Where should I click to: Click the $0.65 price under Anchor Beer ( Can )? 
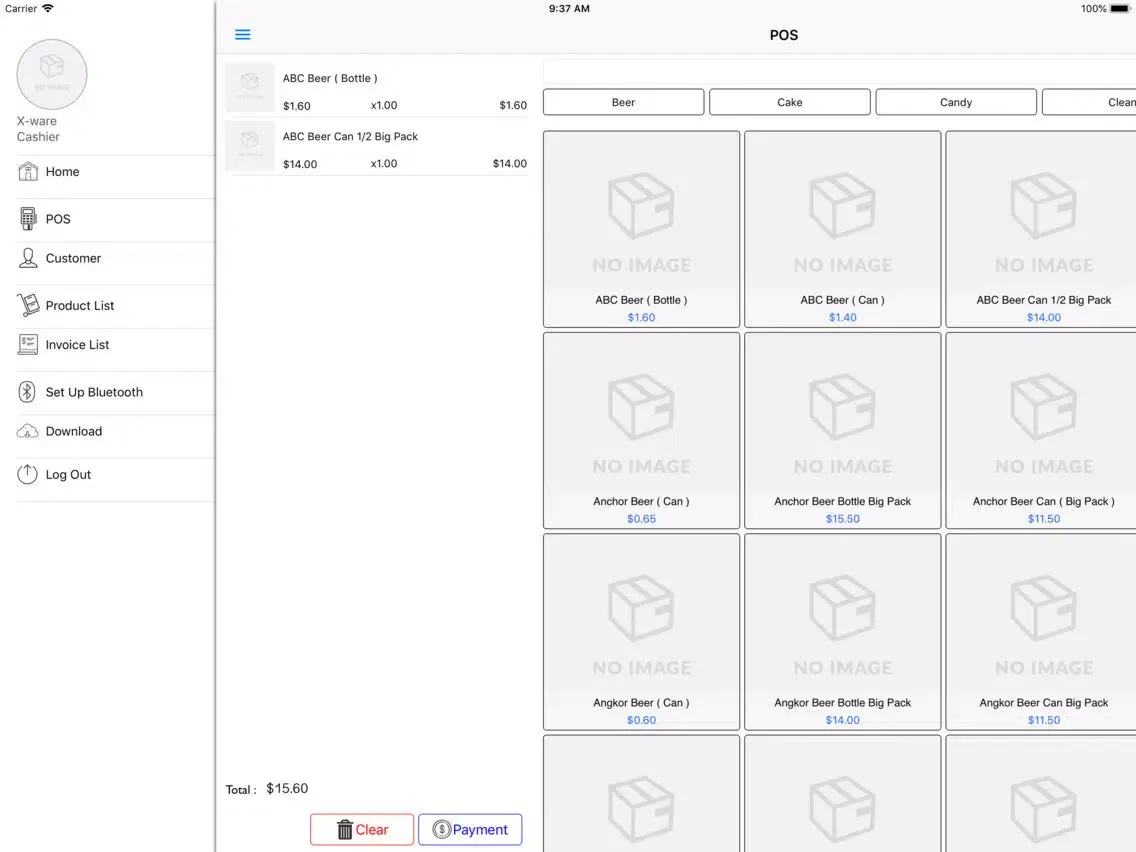pos(641,519)
